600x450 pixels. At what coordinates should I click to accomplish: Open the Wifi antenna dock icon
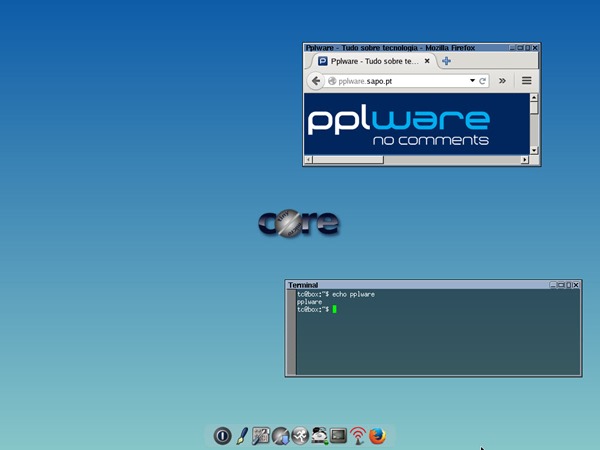[x=358, y=436]
